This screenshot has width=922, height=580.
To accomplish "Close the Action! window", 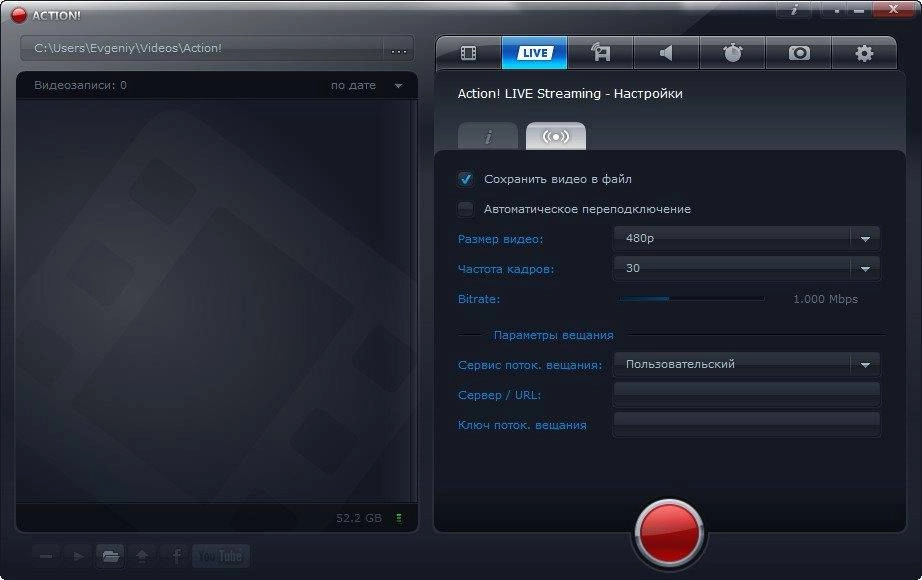I will [x=893, y=9].
